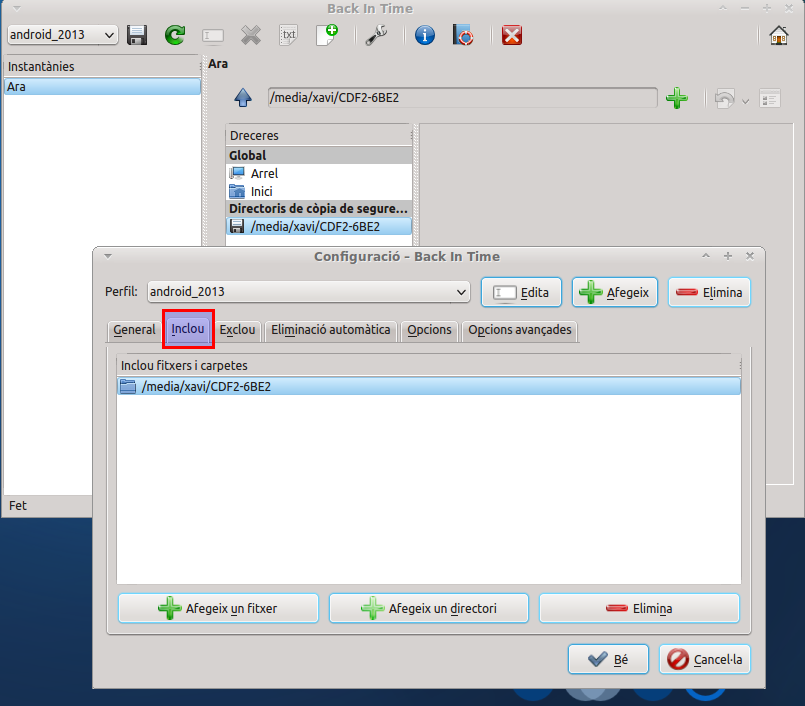Click the save snapshot floppy disk icon
This screenshot has height=706, width=805.
(138, 35)
